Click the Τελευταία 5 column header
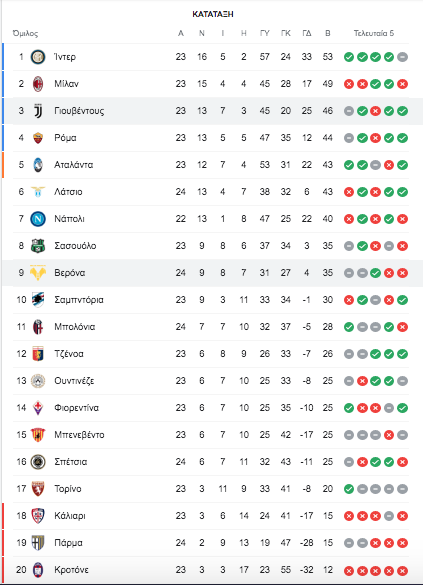423x585 pixels. click(x=374, y=34)
